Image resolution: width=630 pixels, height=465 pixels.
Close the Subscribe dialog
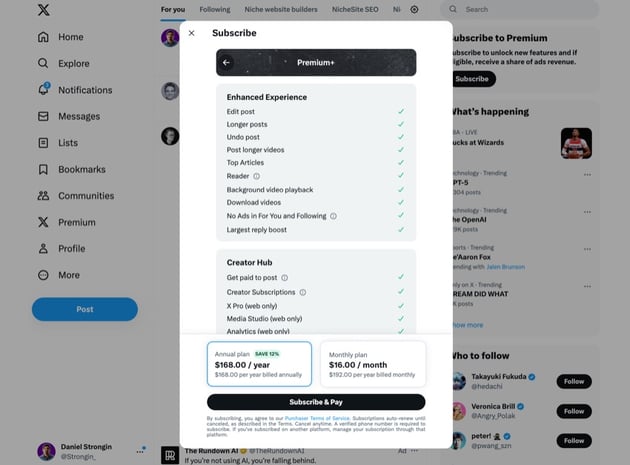(x=192, y=33)
